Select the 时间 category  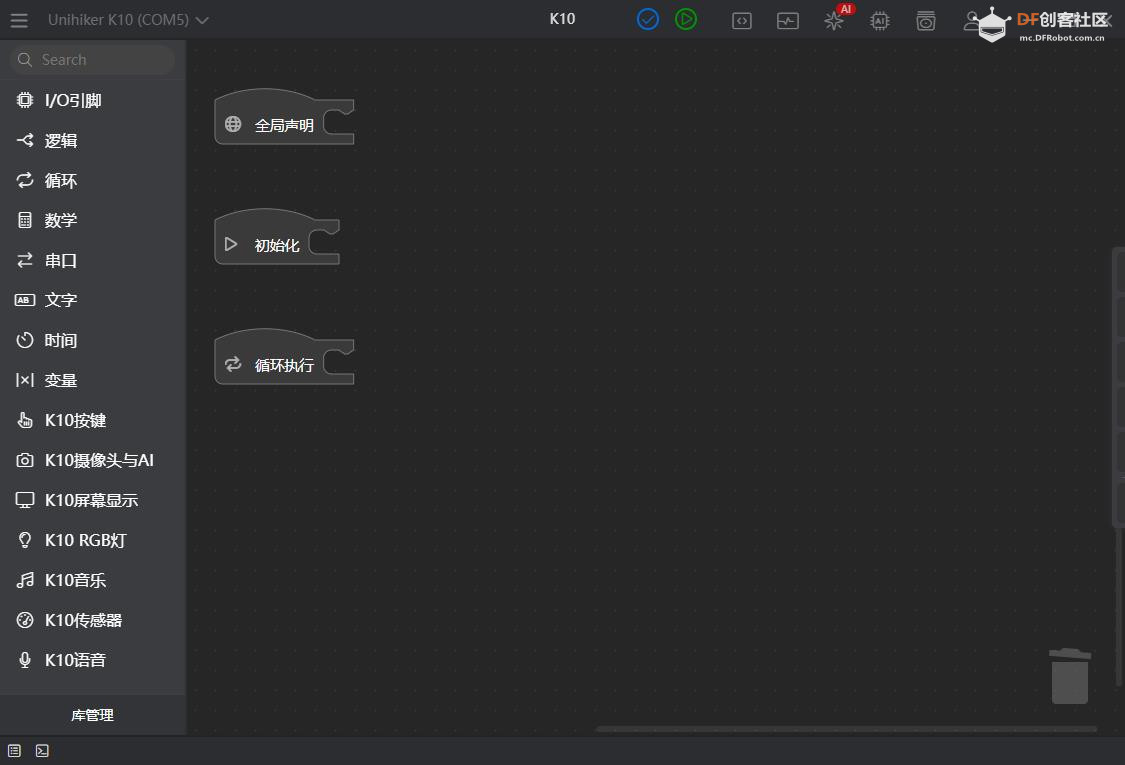93,340
